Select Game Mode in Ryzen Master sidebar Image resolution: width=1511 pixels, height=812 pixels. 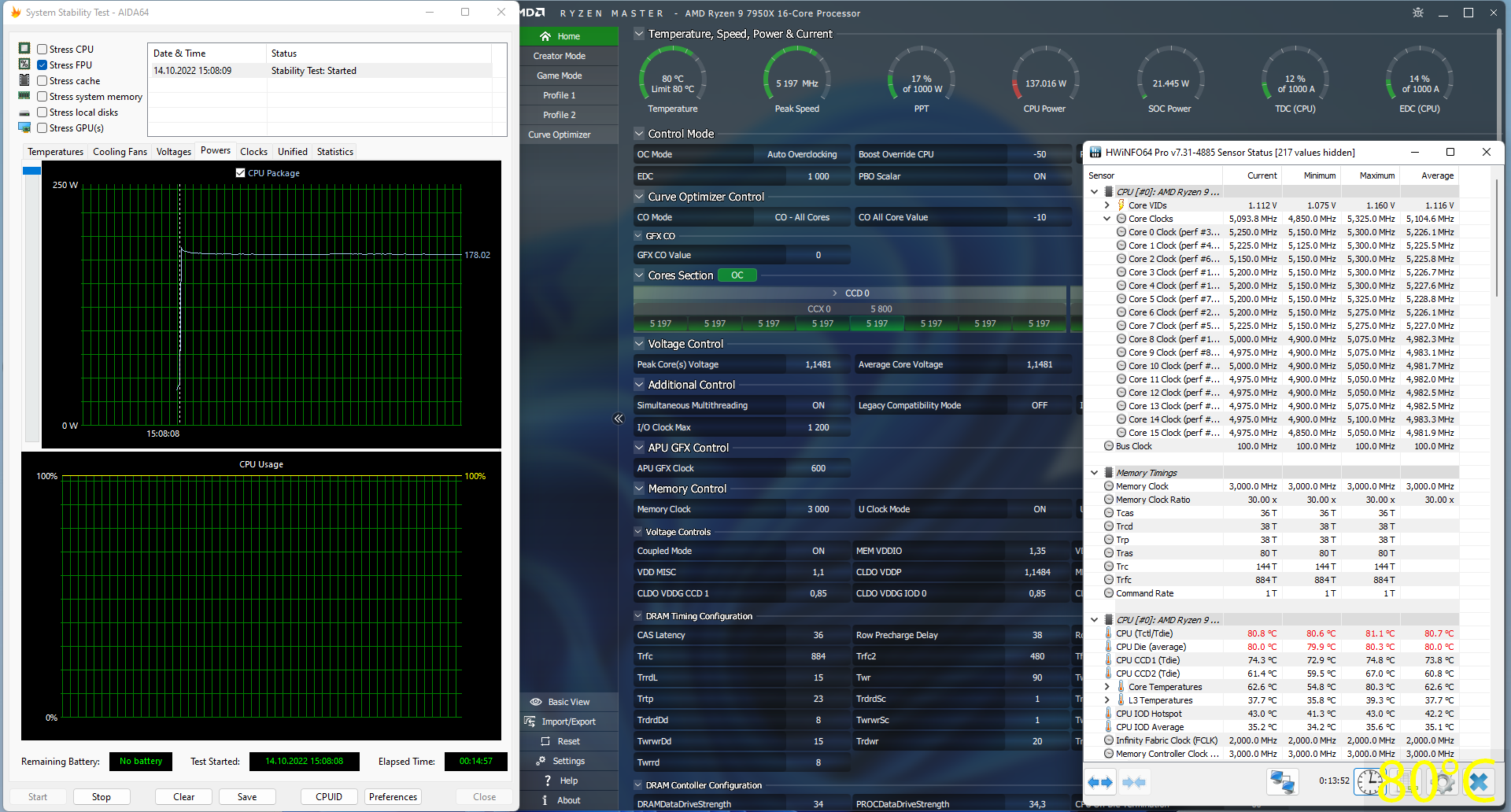point(568,76)
